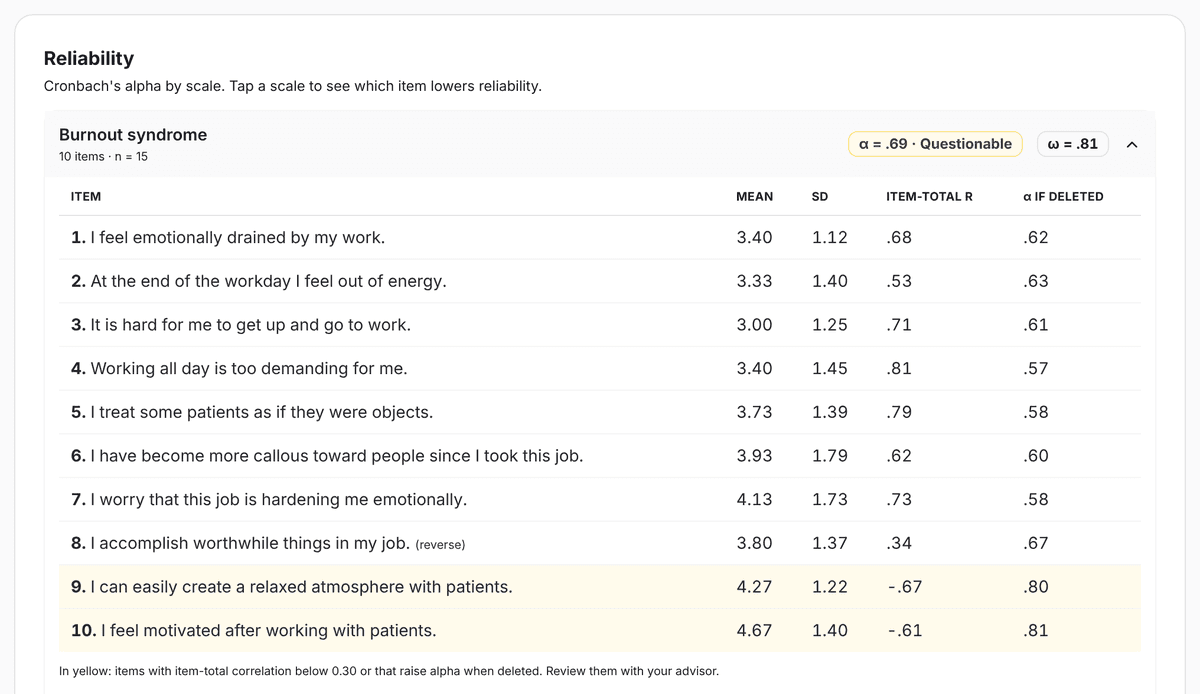Click item 4's alpha-if-deleted value .57
Viewport: 1200px width, 694px height.
1036,369
